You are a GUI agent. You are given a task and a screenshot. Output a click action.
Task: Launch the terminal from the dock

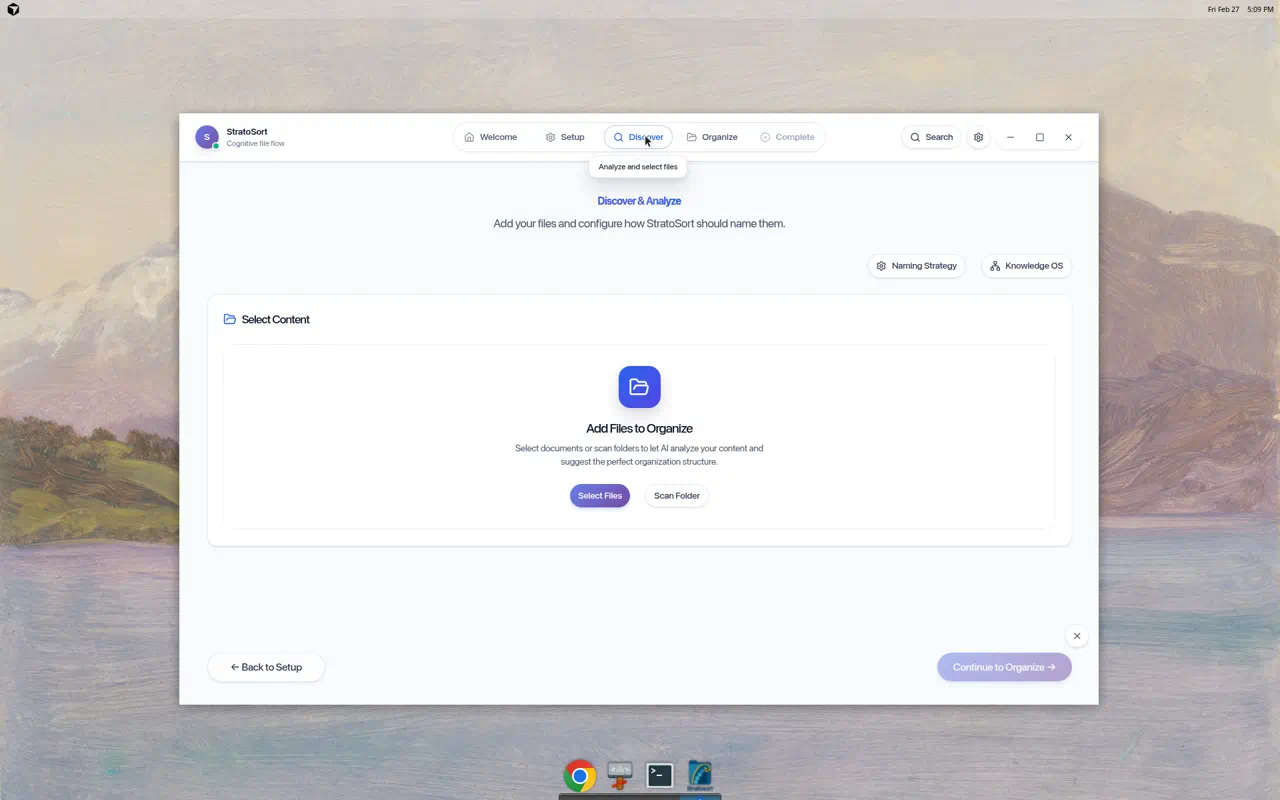pyautogui.click(x=659, y=775)
